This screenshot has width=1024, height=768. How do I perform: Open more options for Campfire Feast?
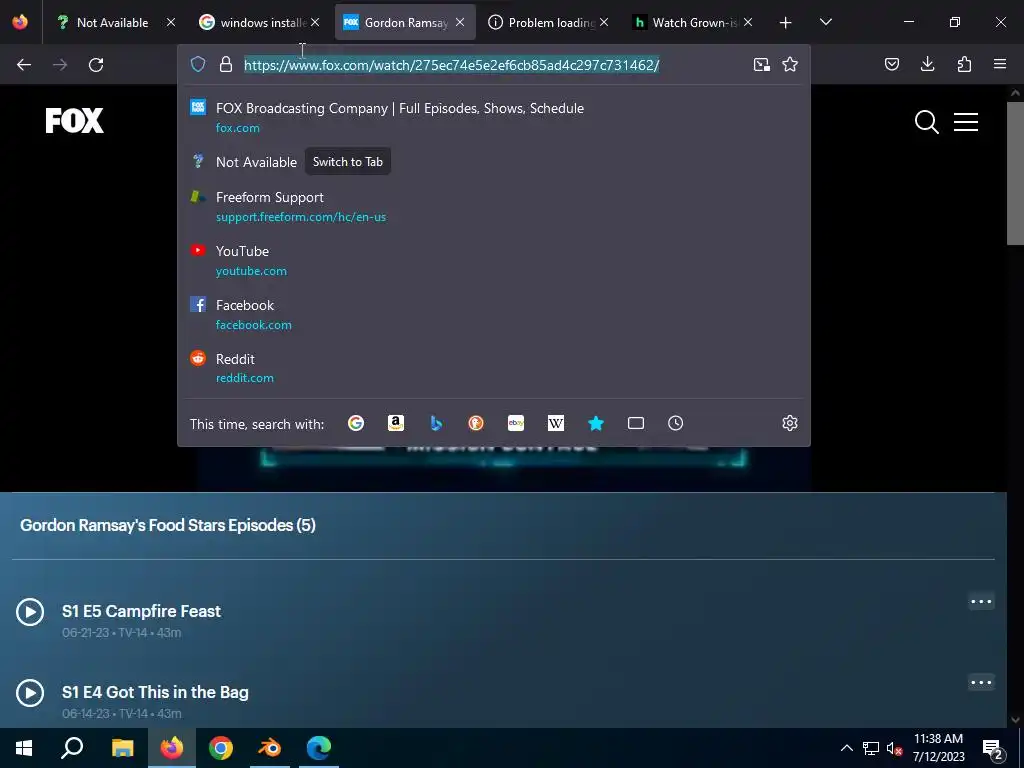pos(981,601)
